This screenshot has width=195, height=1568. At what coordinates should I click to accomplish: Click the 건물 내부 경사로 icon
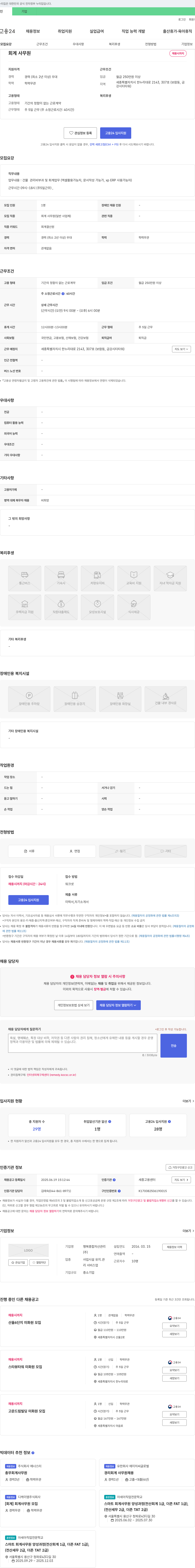coord(166,699)
